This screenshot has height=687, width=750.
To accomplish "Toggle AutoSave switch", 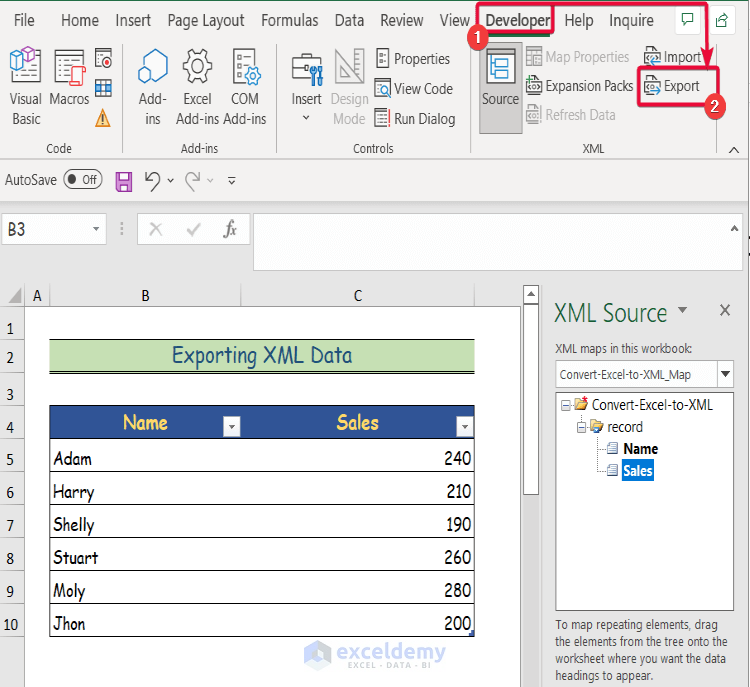I will pos(83,179).
